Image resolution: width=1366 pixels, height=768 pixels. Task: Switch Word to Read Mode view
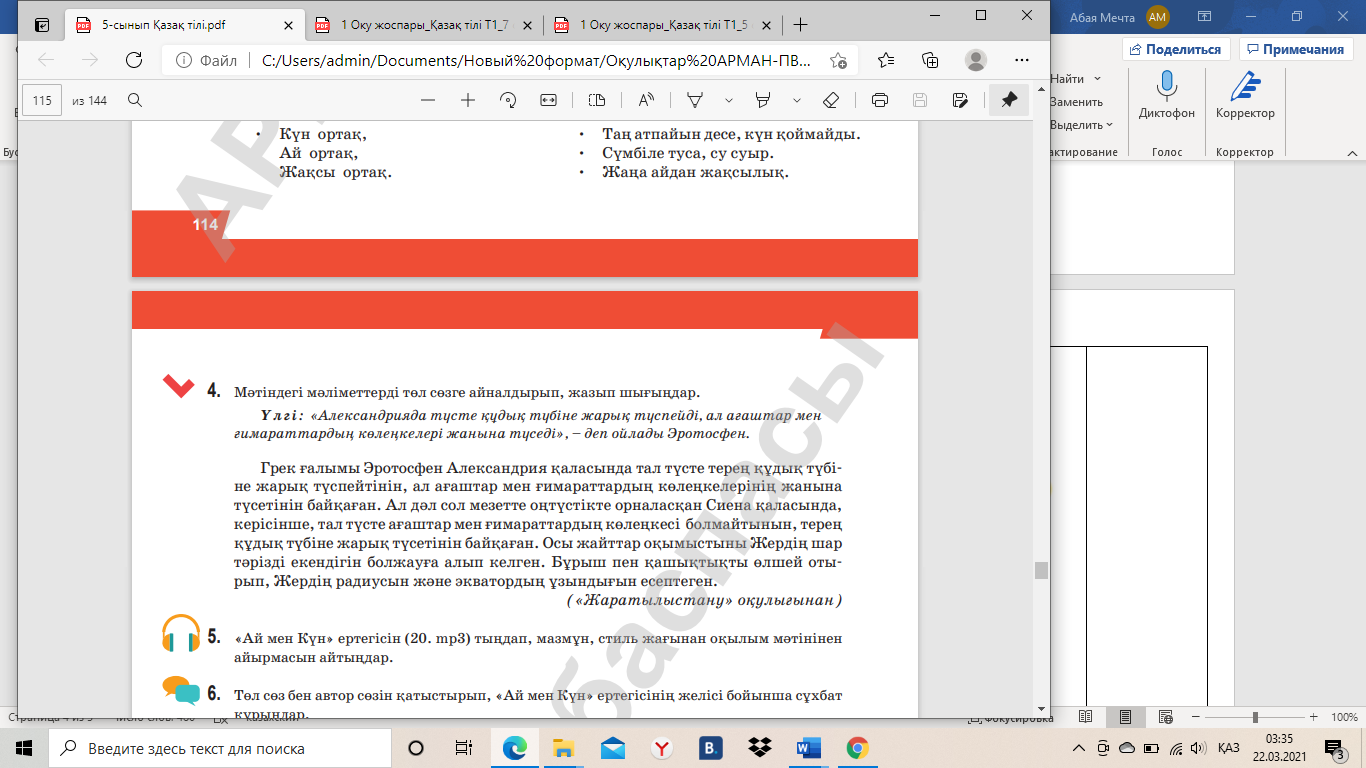point(1086,717)
